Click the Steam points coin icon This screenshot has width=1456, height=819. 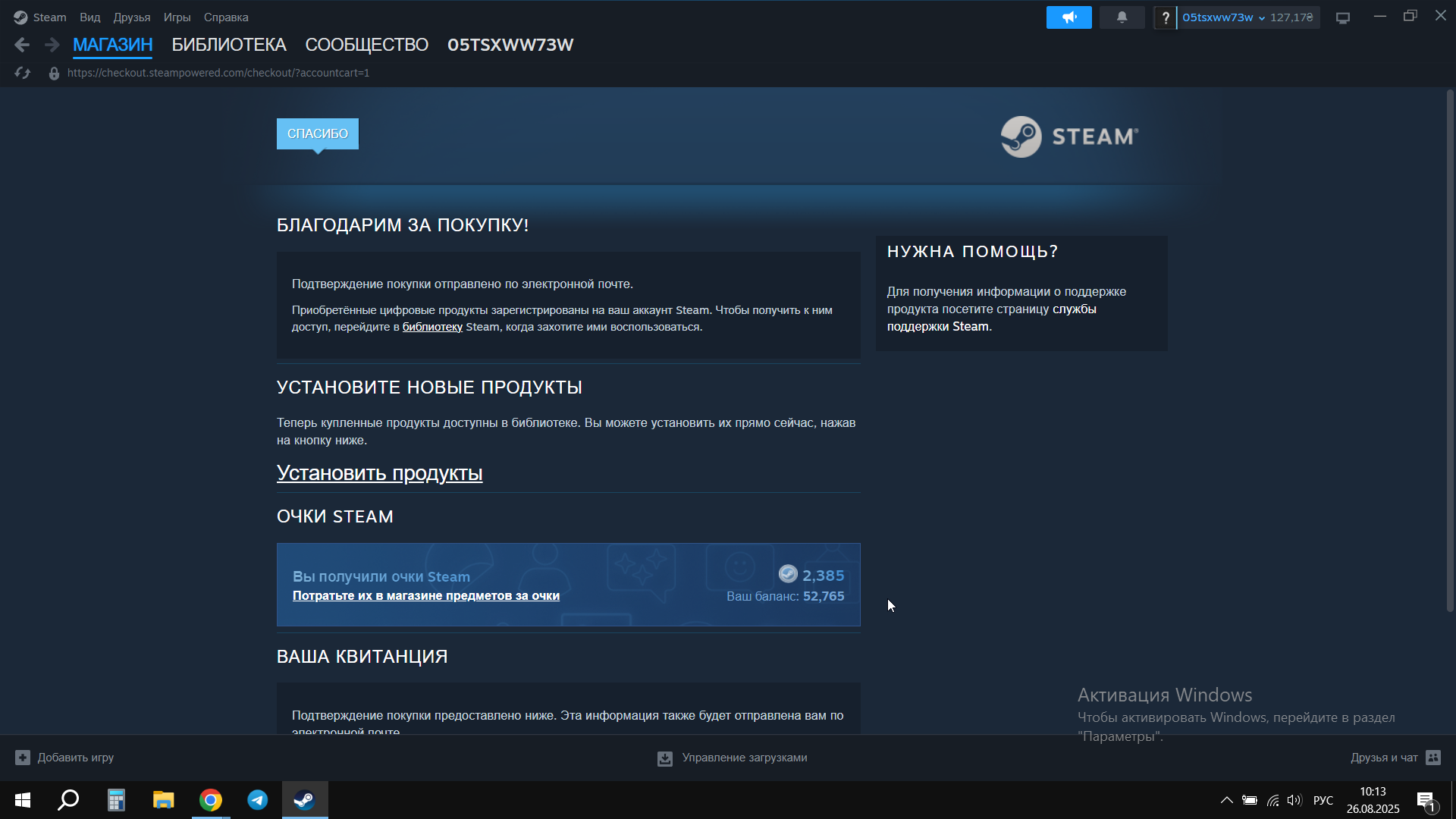coord(788,574)
